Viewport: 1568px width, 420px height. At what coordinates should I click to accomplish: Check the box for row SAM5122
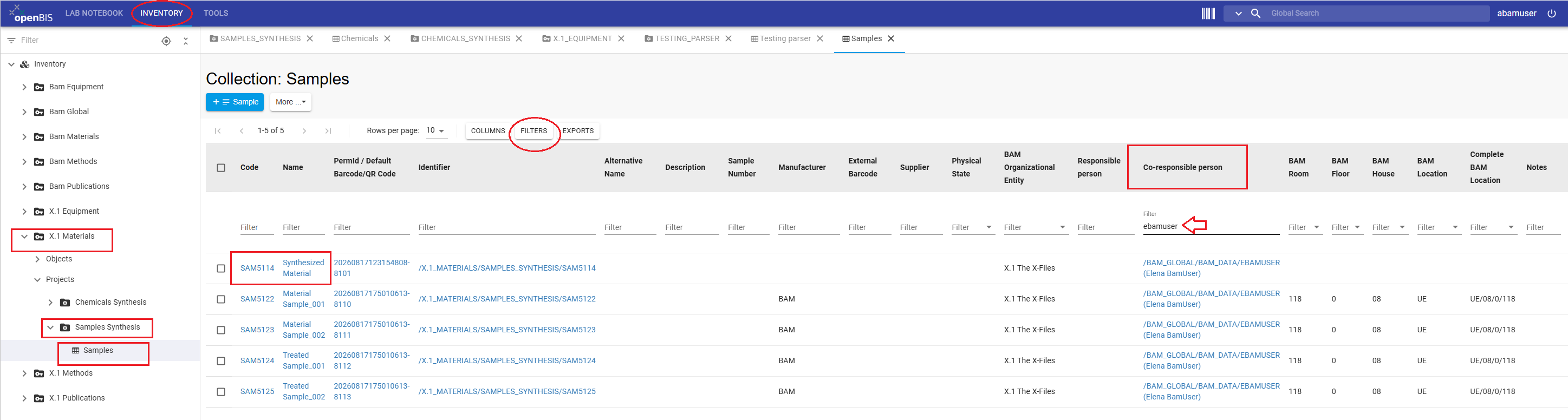click(x=221, y=299)
